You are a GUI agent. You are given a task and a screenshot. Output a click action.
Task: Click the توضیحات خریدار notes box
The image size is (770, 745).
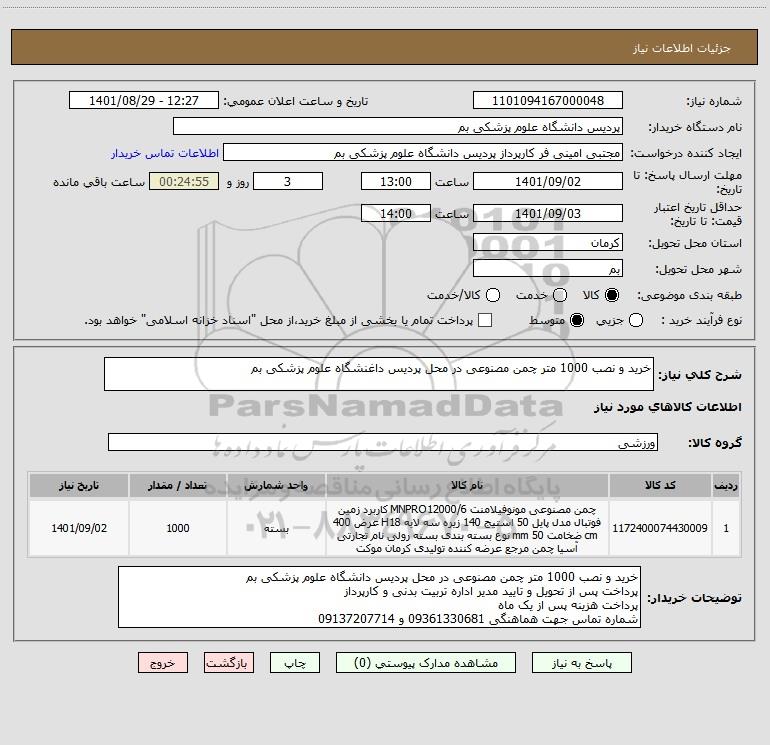pyautogui.click(x=379, y=597)
